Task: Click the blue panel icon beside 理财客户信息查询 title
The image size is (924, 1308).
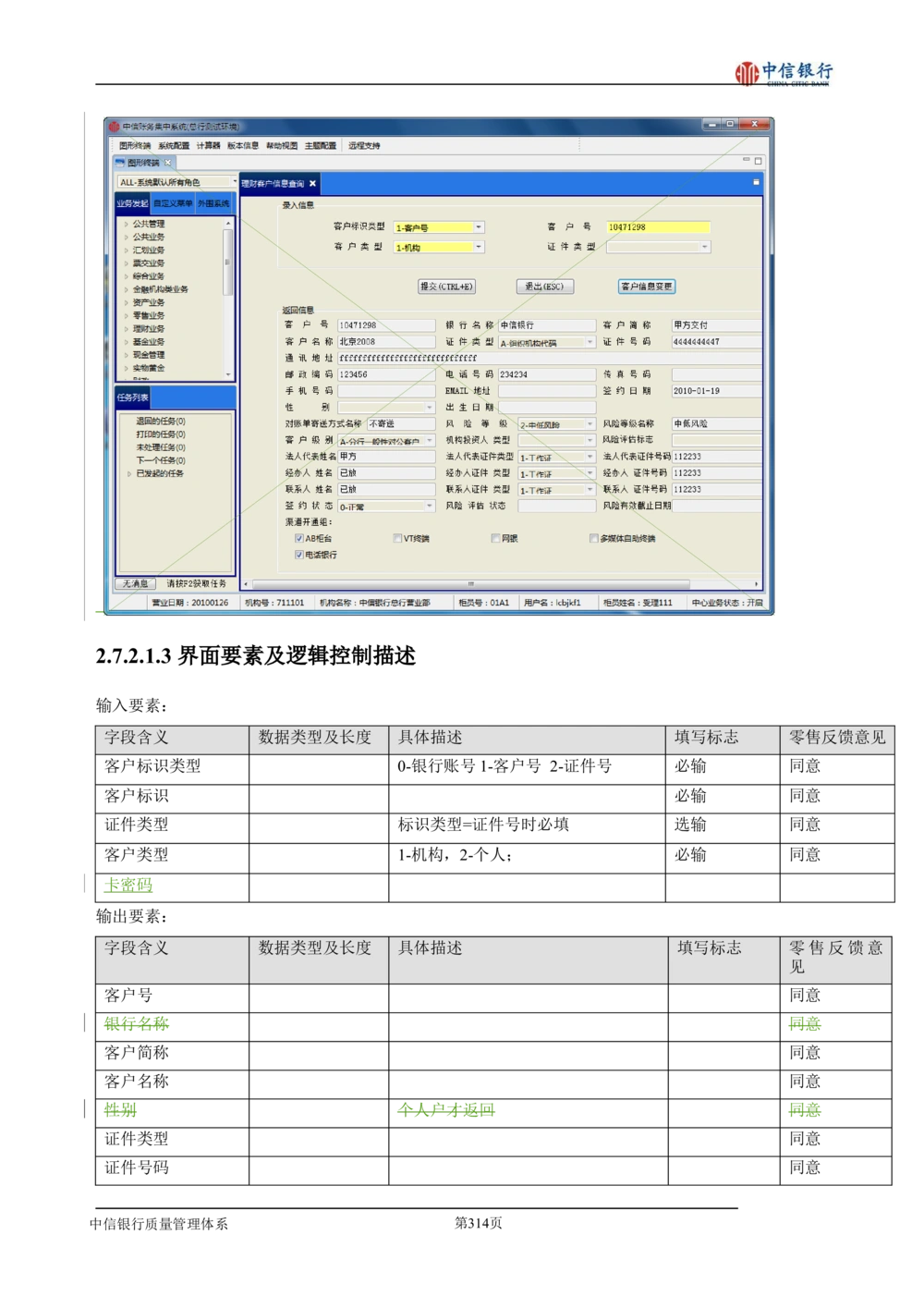Action: click(755, 182)
